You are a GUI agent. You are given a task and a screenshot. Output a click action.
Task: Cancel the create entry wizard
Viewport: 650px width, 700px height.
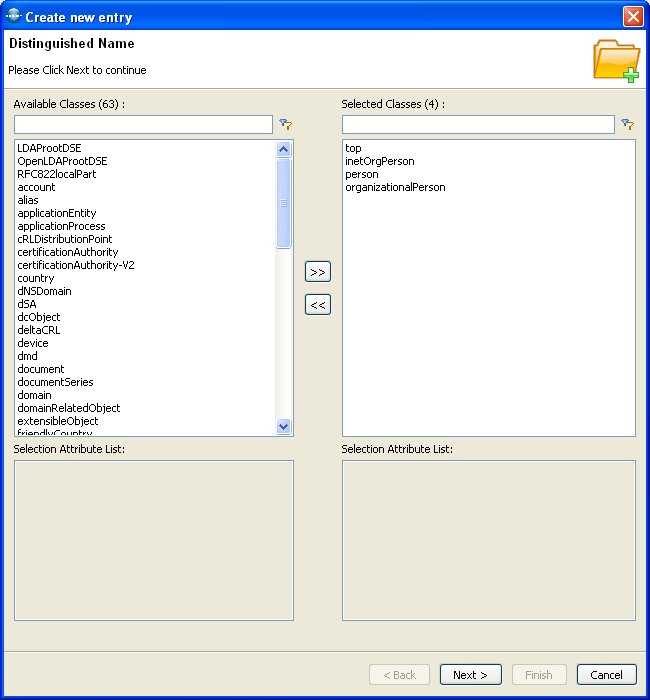coord(606,675)
